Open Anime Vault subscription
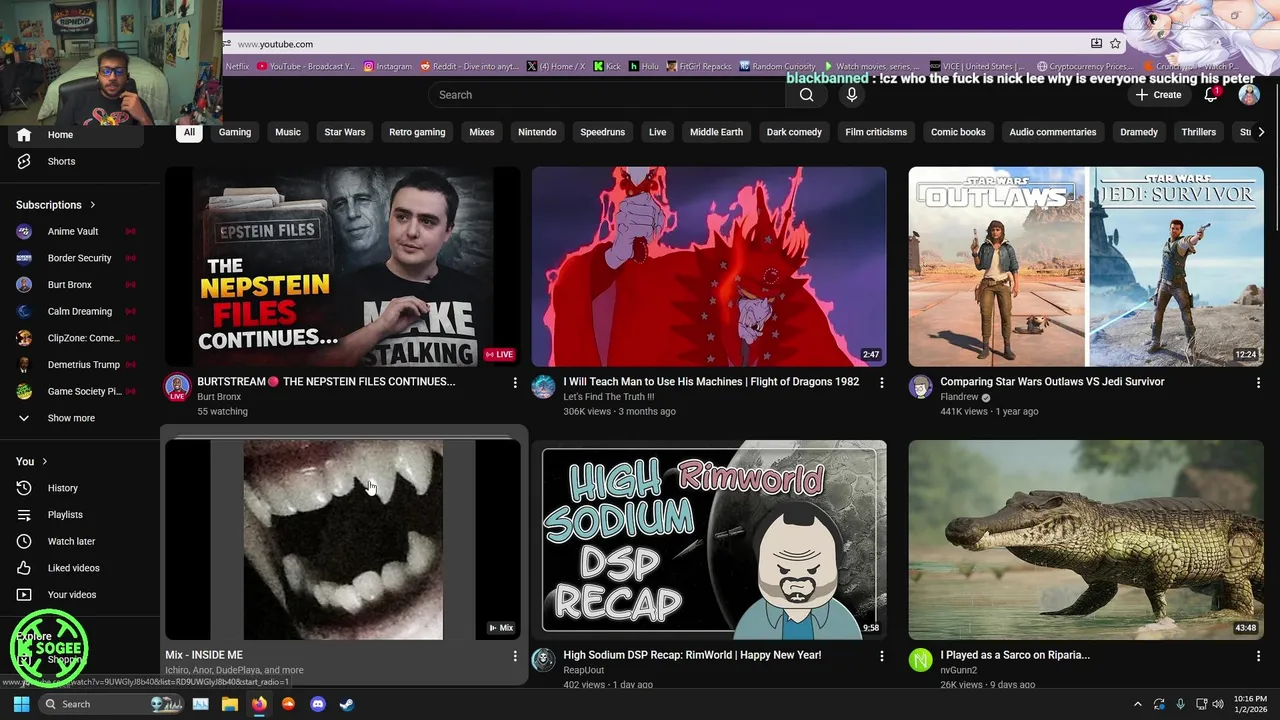Image resolution: width=1280 pixels, height=720 pixels. [75, 231]
